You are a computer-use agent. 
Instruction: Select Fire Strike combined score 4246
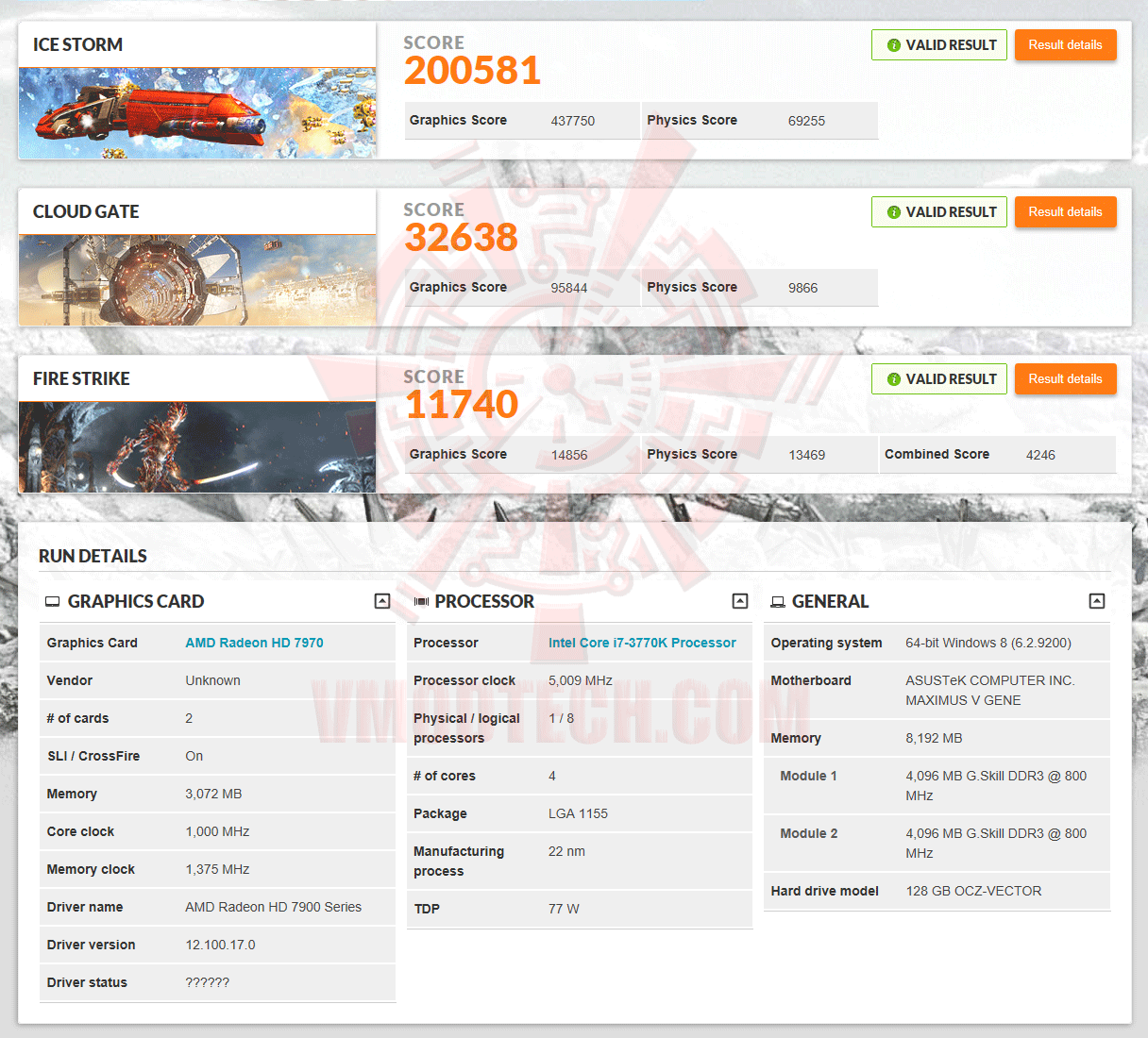point(1040,455)
